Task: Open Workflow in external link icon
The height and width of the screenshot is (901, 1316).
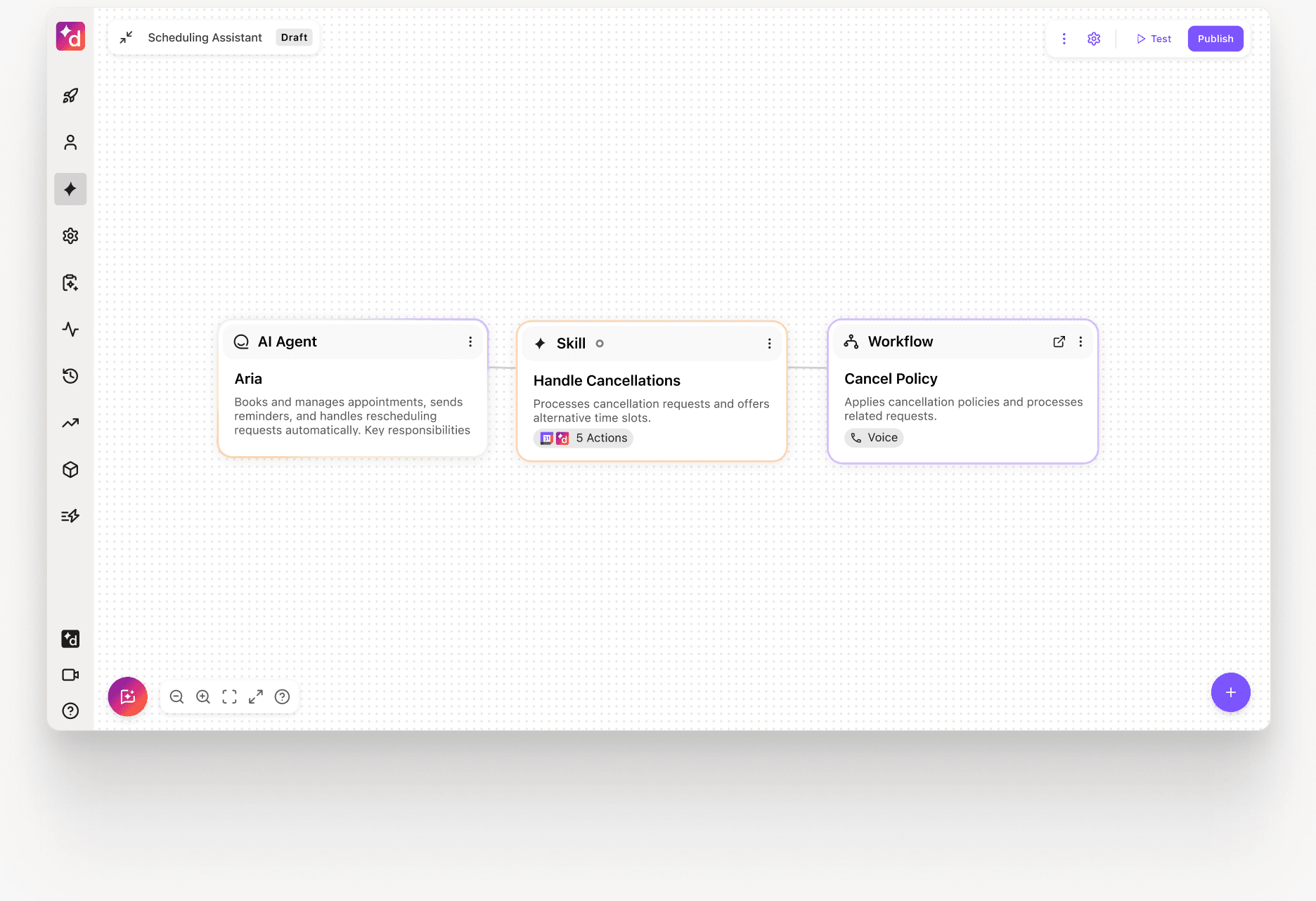Action: click(x=1059, y=342)
